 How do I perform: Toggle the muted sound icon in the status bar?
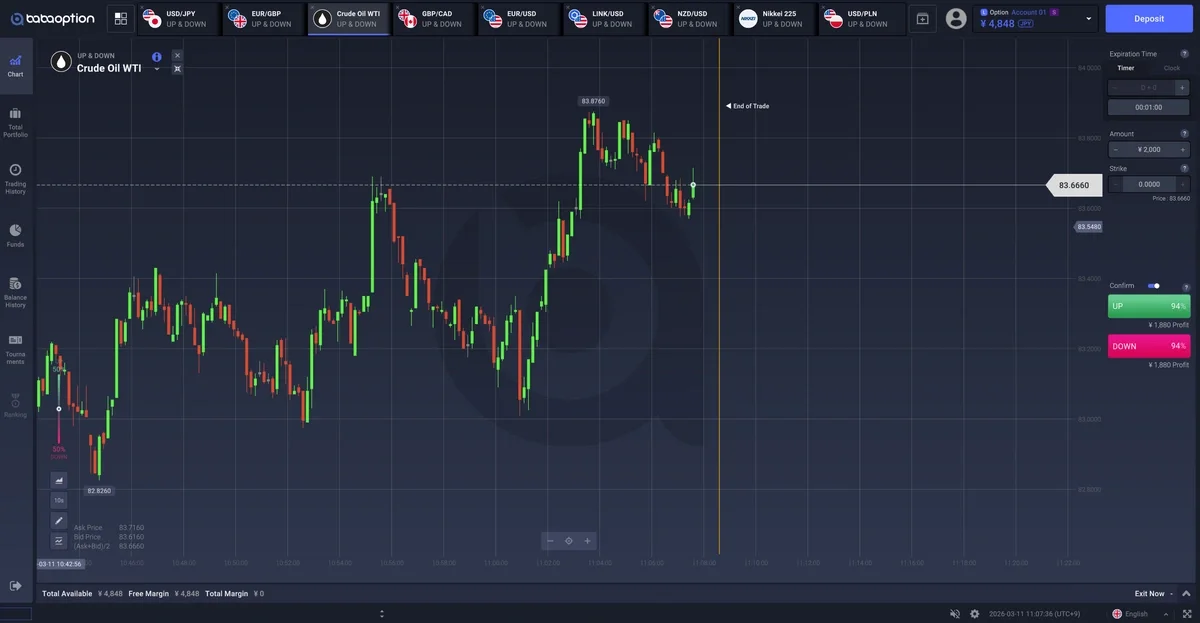955,613
